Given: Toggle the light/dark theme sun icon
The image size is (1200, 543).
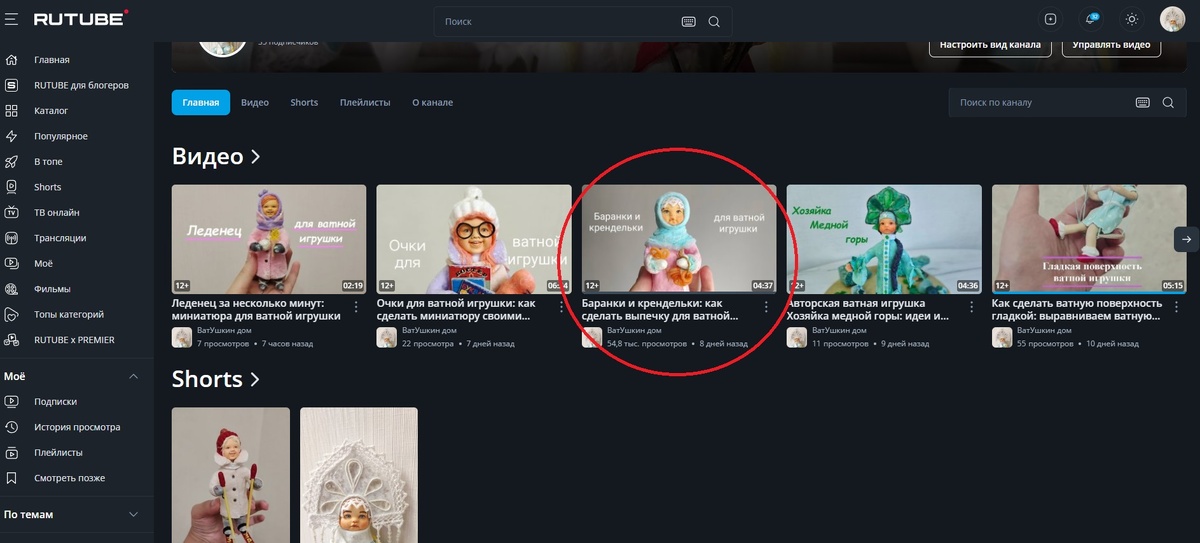Looking at the screenshot, I should point(1131,19).
